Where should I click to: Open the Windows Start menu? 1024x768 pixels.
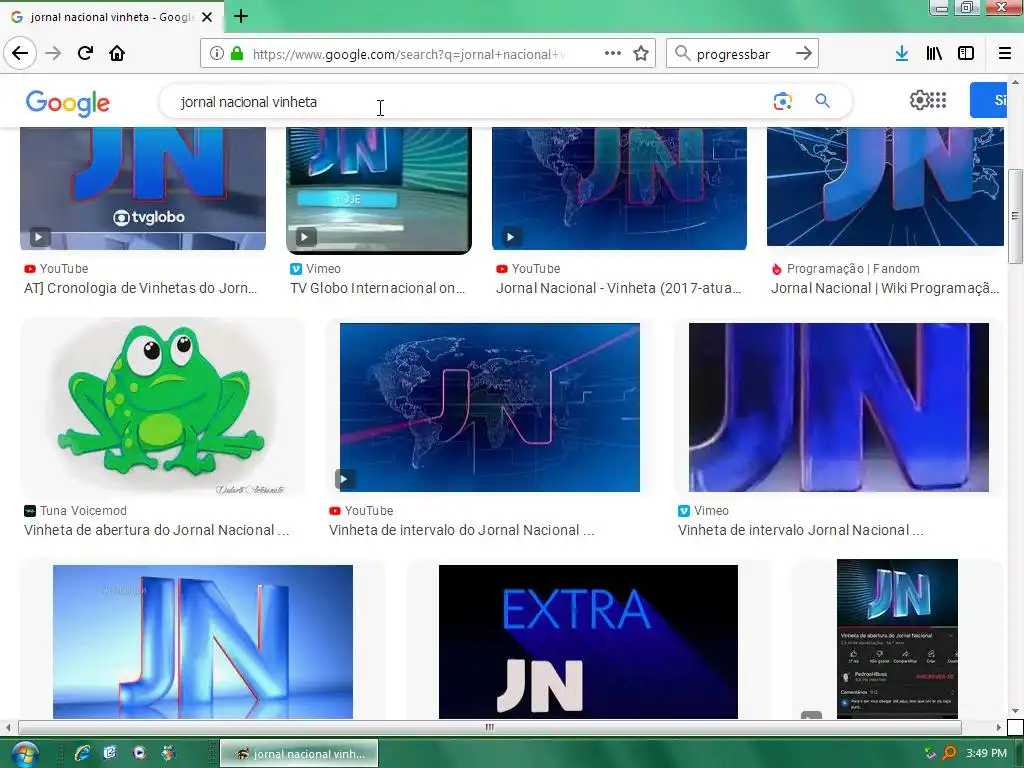coord(24,754)
